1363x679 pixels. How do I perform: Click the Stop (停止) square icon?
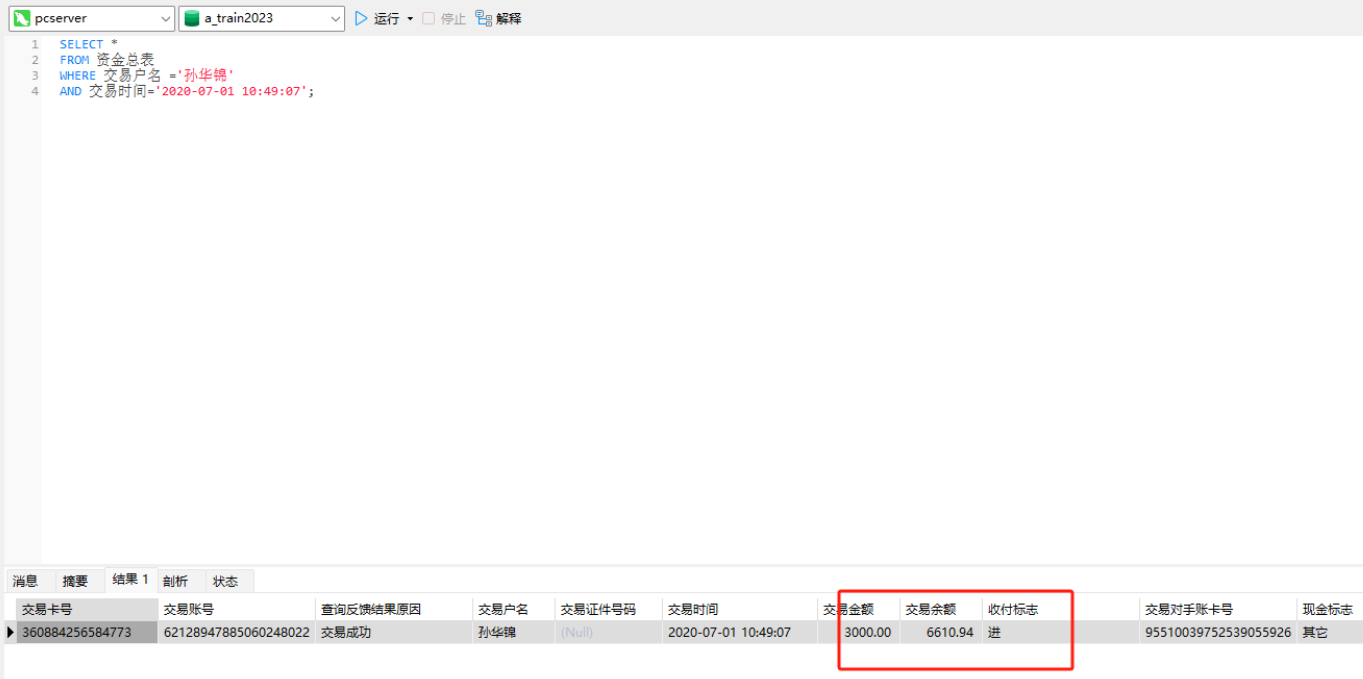point(428,18)
